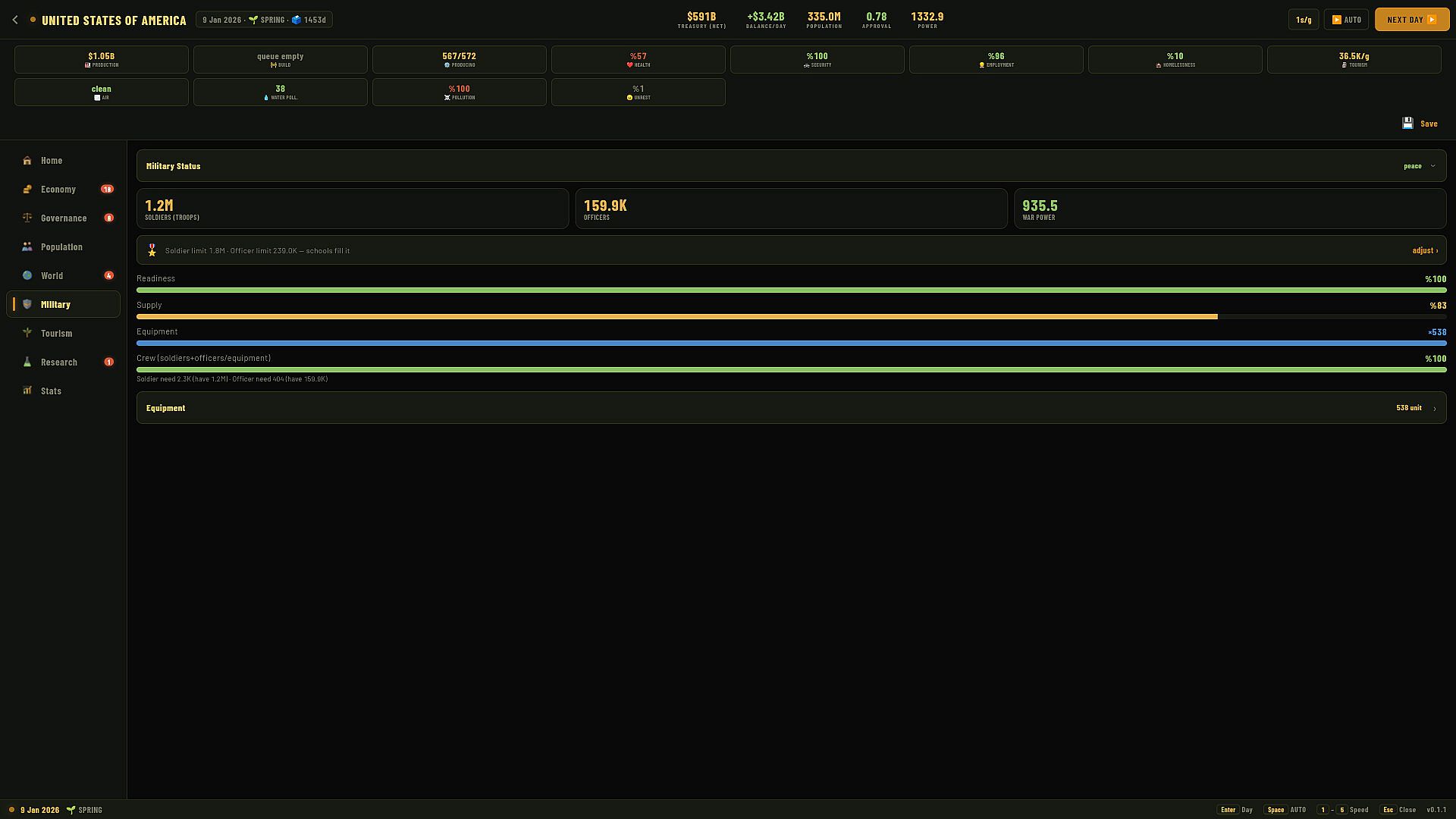This screenshot has width=1456, height=819.
Task: Open the %10 Homelessness card
Action: pos(1175,59)
